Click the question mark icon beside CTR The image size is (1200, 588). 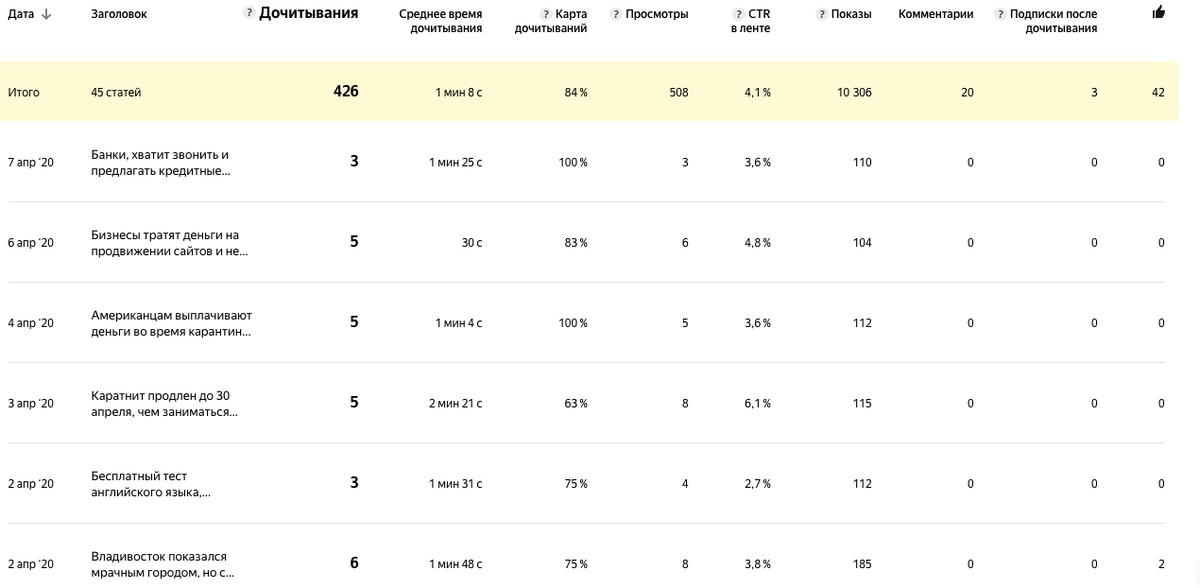pyautogui.click(x=739, y=15)
